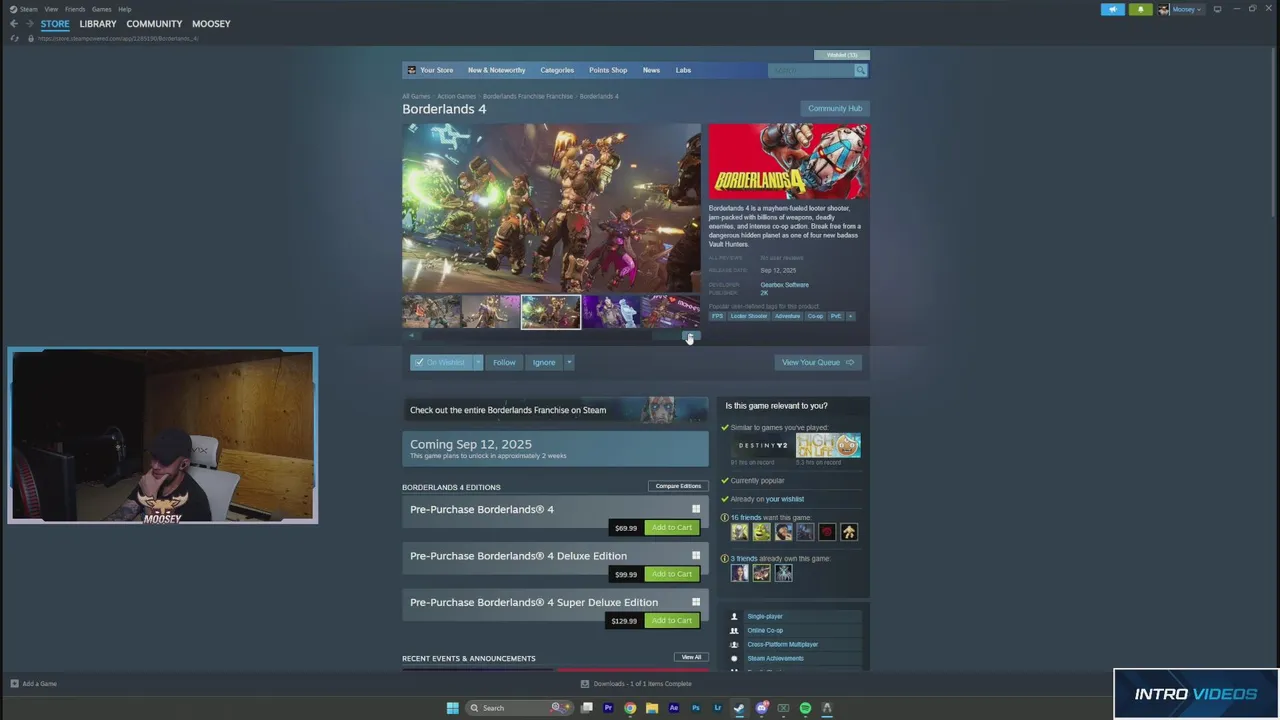Go back with the navigation arrow
The height and width of the screenshot is (720, 1280).
13,24
